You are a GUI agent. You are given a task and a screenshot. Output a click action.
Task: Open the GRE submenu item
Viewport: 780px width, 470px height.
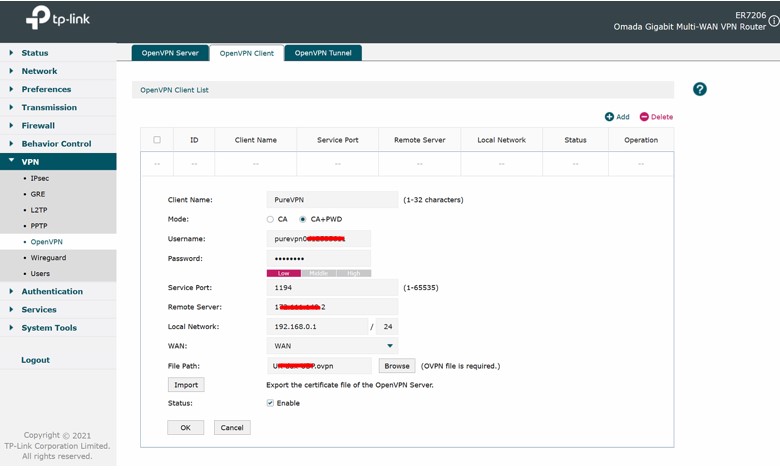[x=38, y=194]
